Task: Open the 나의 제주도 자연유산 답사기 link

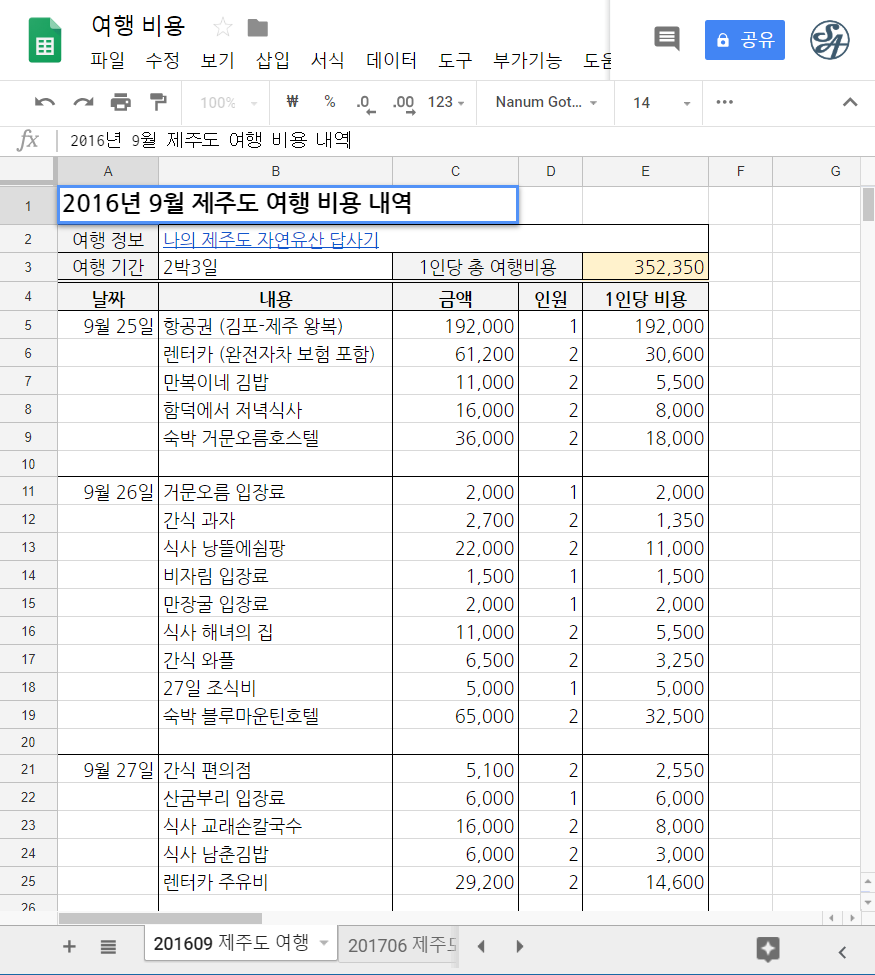Action: coord(270,240)
